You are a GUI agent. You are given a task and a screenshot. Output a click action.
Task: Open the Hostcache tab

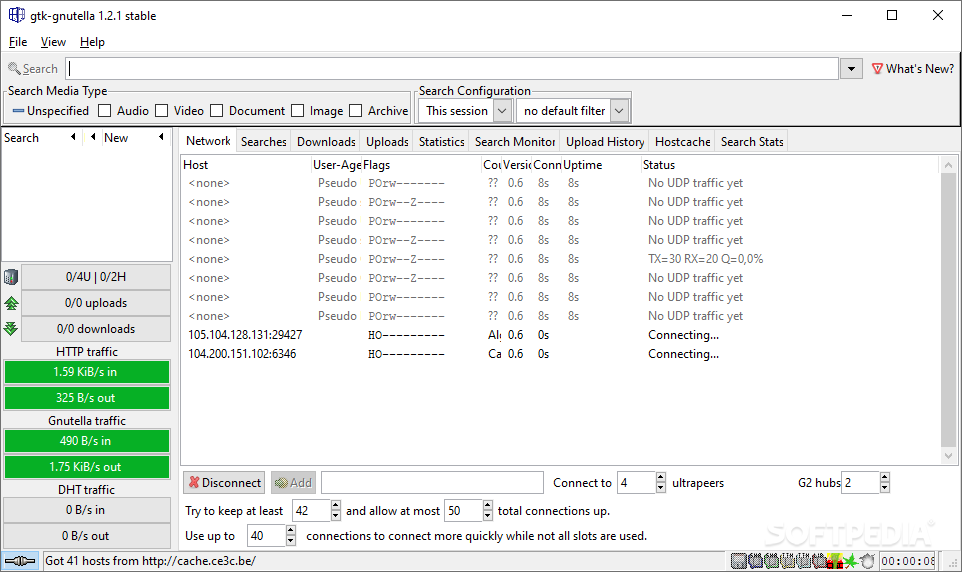tap(682, 142)
